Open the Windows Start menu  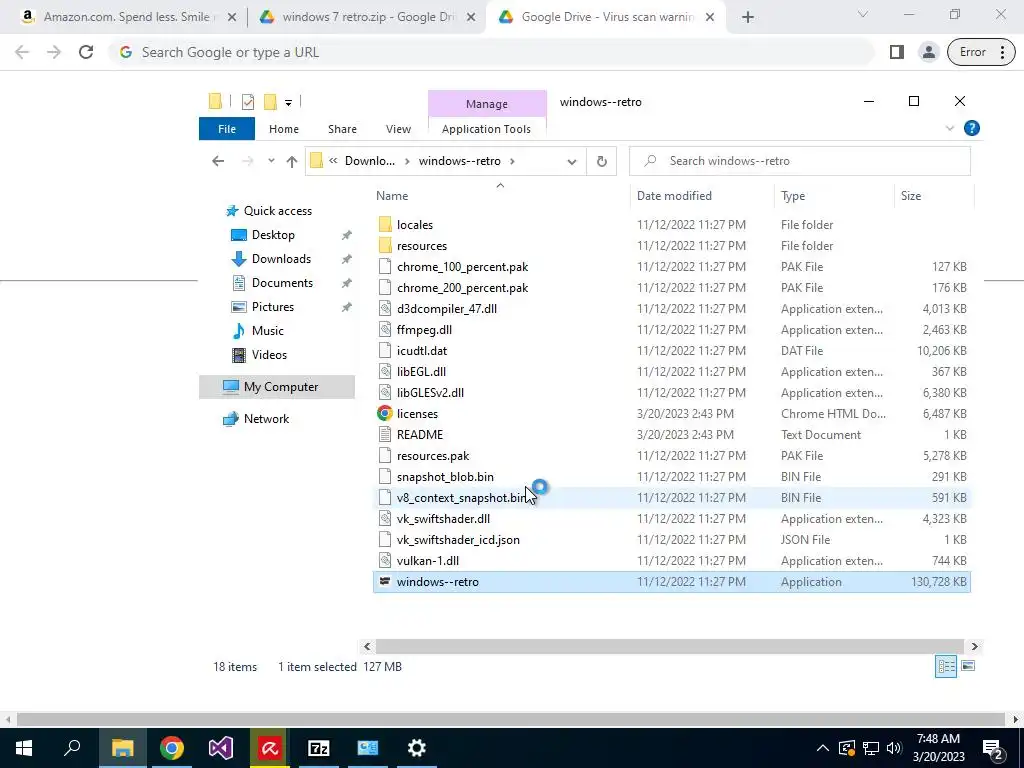24,748
